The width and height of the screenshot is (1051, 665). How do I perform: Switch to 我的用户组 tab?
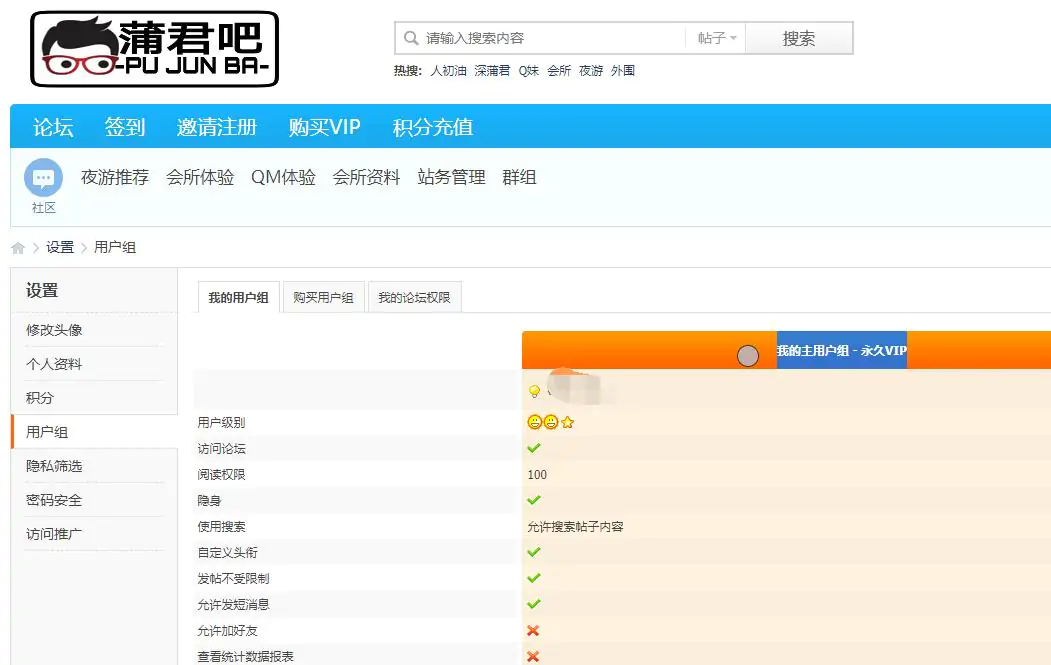pyautogui.click(x=239, y=297)
